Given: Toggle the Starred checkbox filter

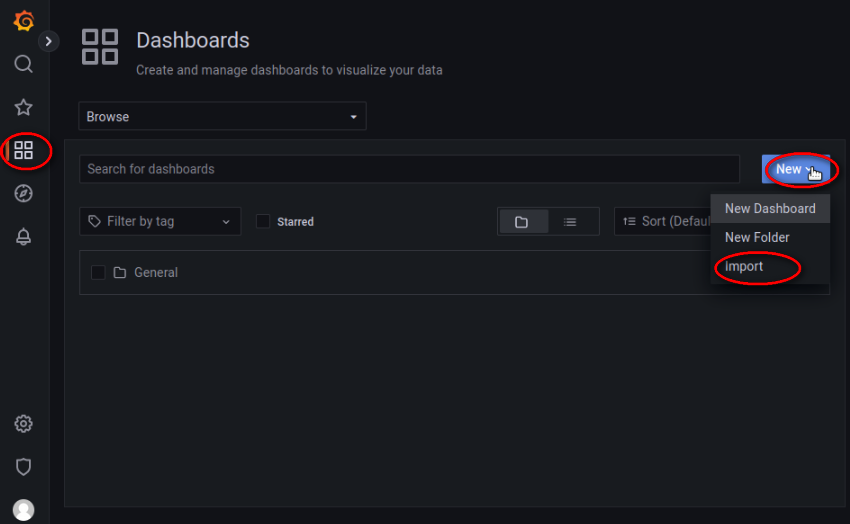Looking at the screenshot, I should pos(263,221).
